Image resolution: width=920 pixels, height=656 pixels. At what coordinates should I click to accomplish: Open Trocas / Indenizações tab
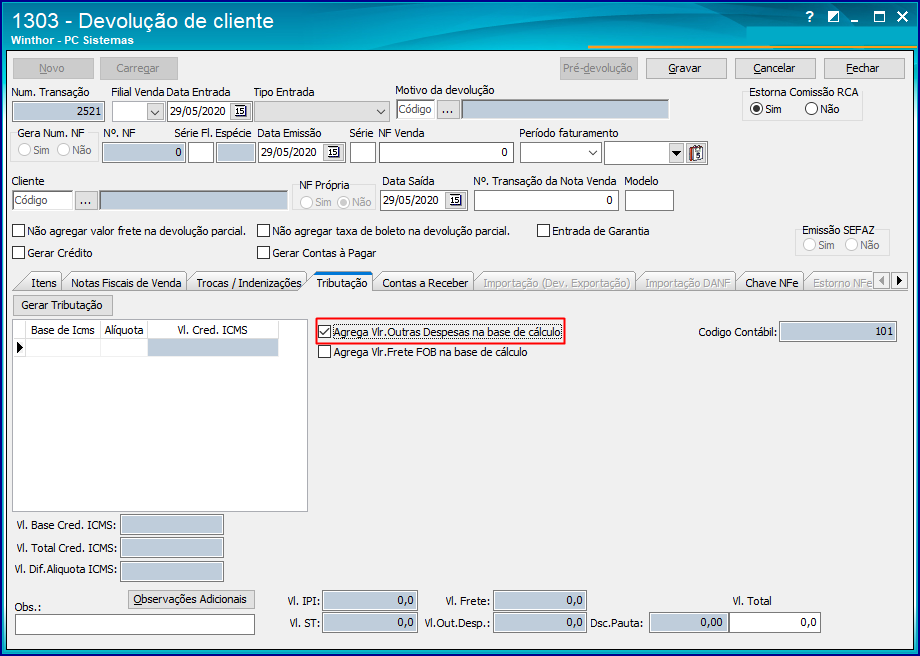click(249, 283)
